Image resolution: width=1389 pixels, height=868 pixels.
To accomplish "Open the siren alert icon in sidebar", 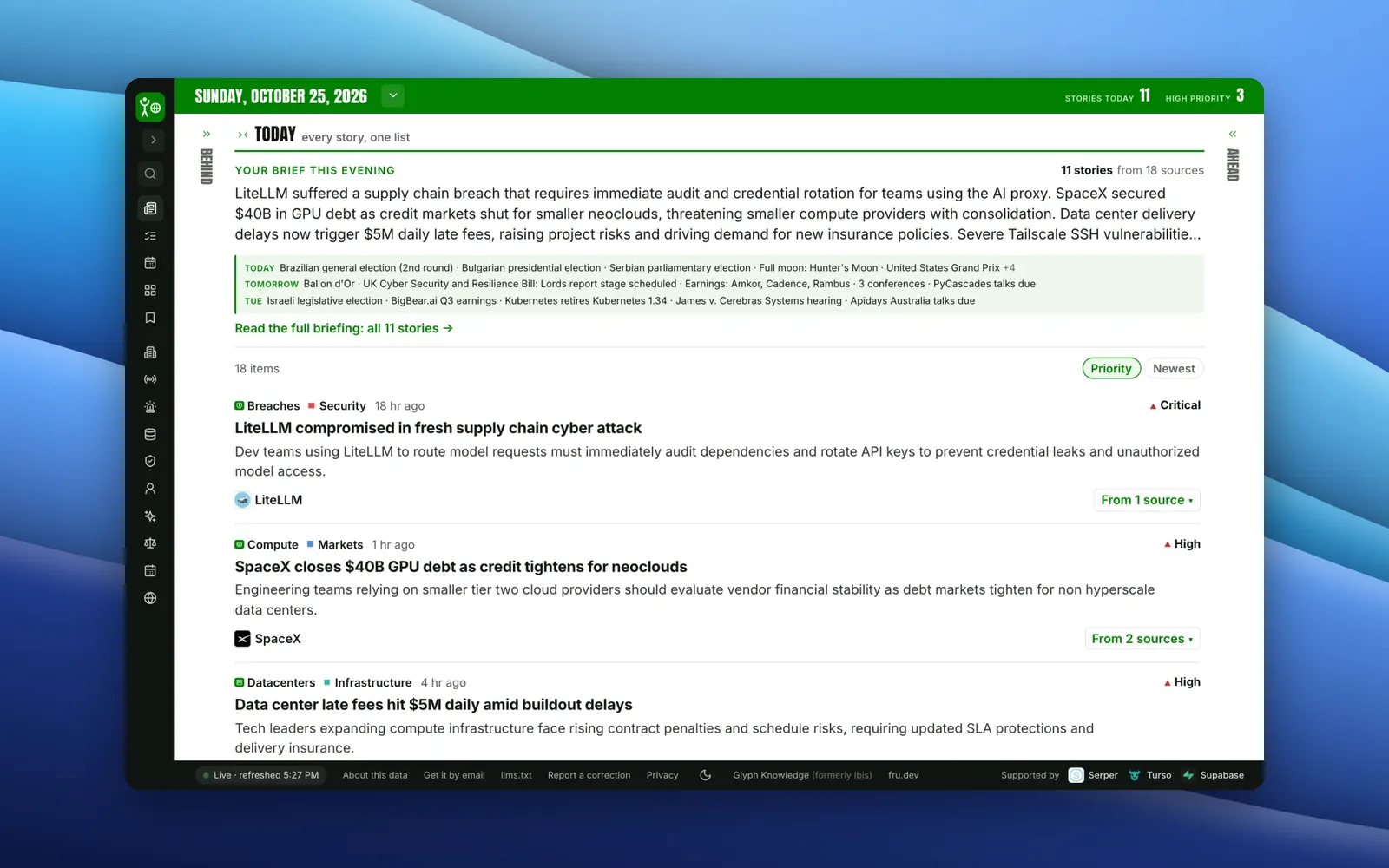I will pyautogui.click(x=150, y=407).
